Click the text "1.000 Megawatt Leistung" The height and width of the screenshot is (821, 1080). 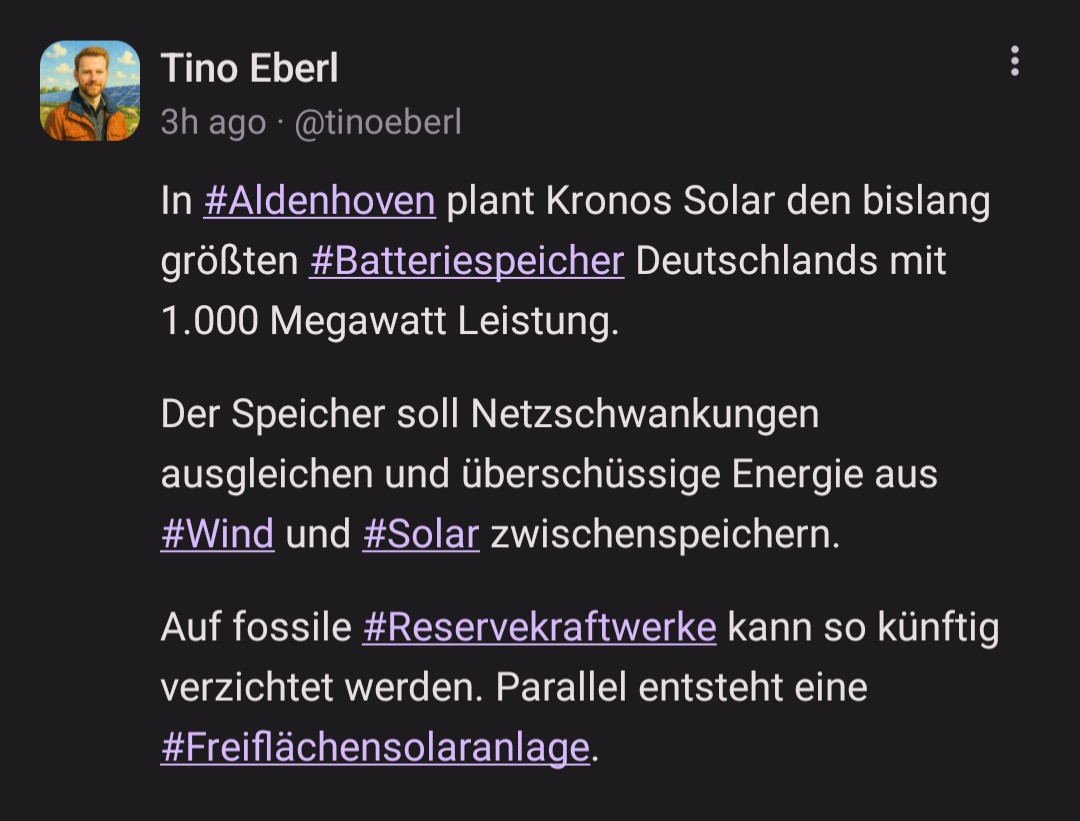(x=390, y=321)
